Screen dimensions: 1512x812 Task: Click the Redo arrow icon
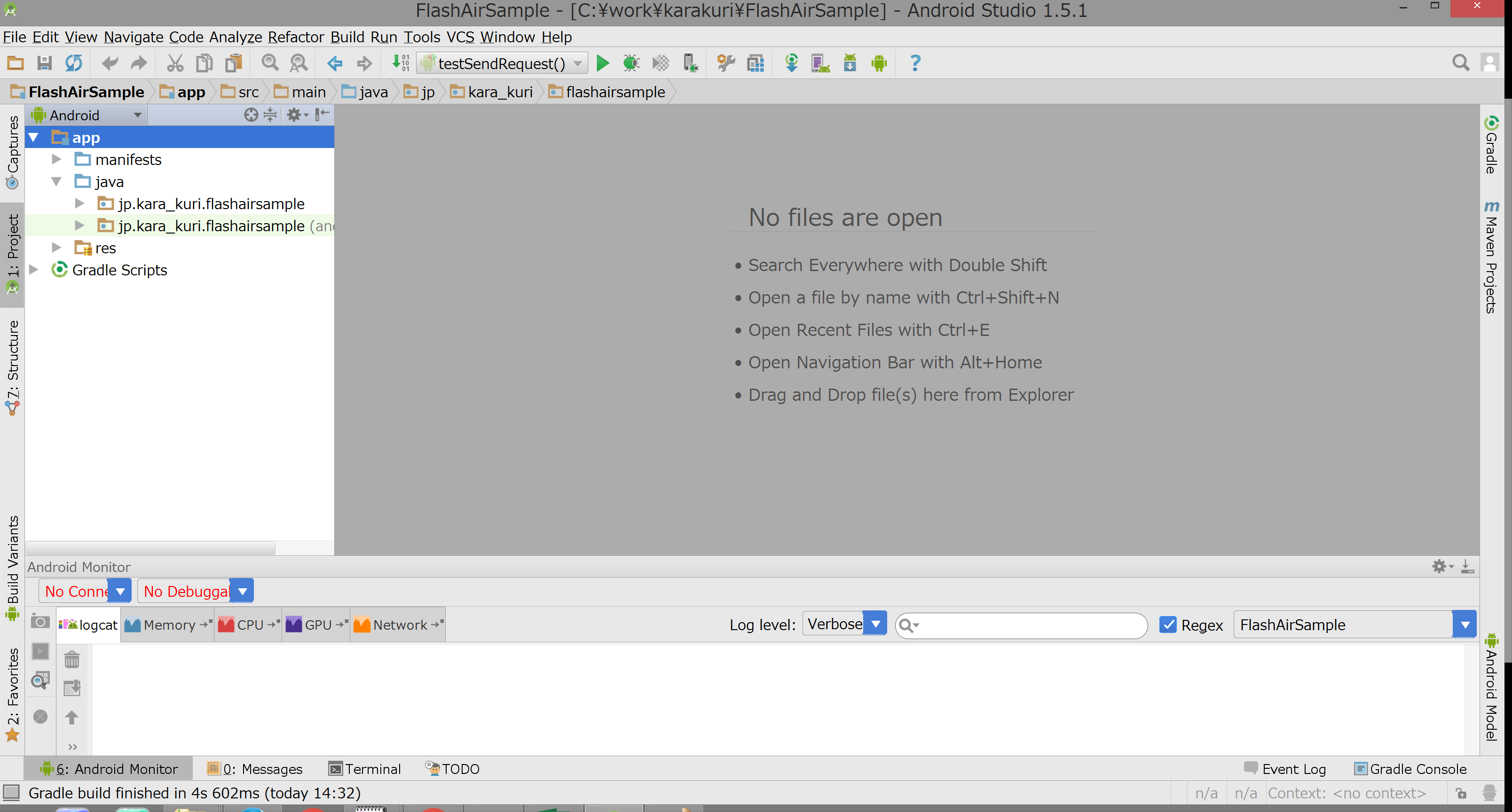(139, 63)
